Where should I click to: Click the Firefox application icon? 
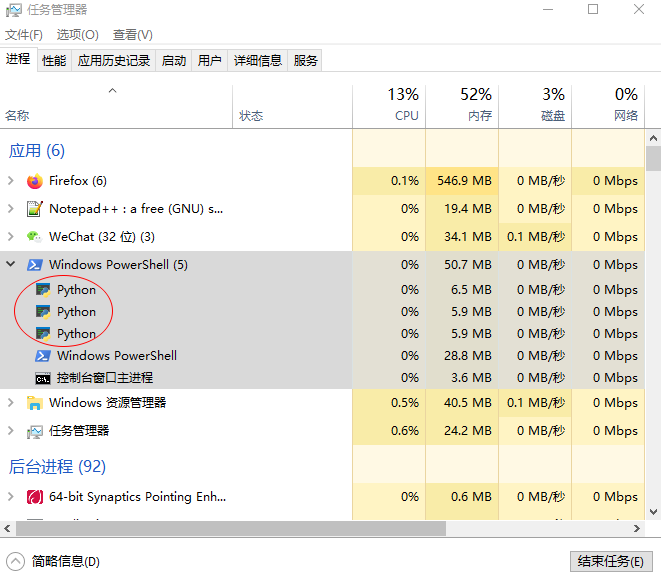pos(35,181)
